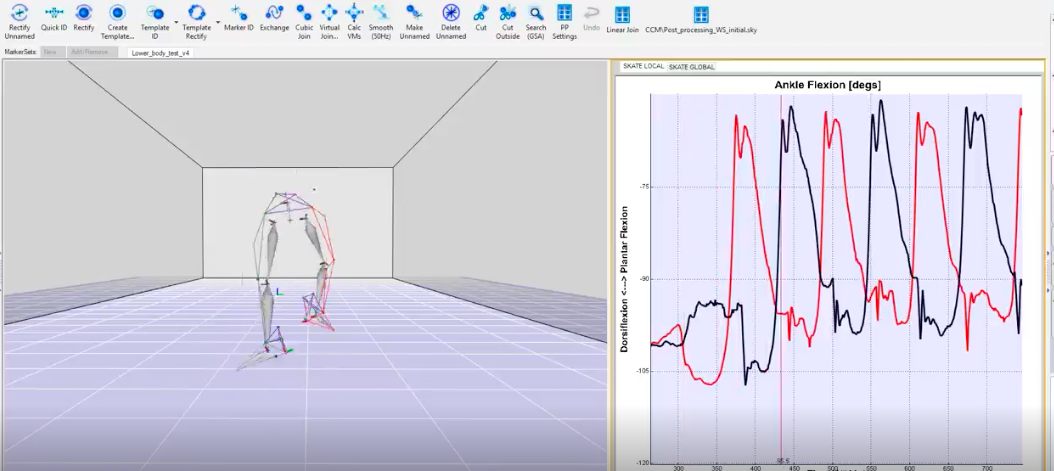
Task: Open PP Settings
Action: tap(565, 22)
